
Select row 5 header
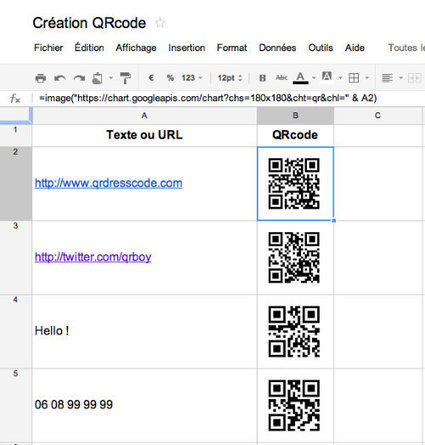(x=16, y=405)
